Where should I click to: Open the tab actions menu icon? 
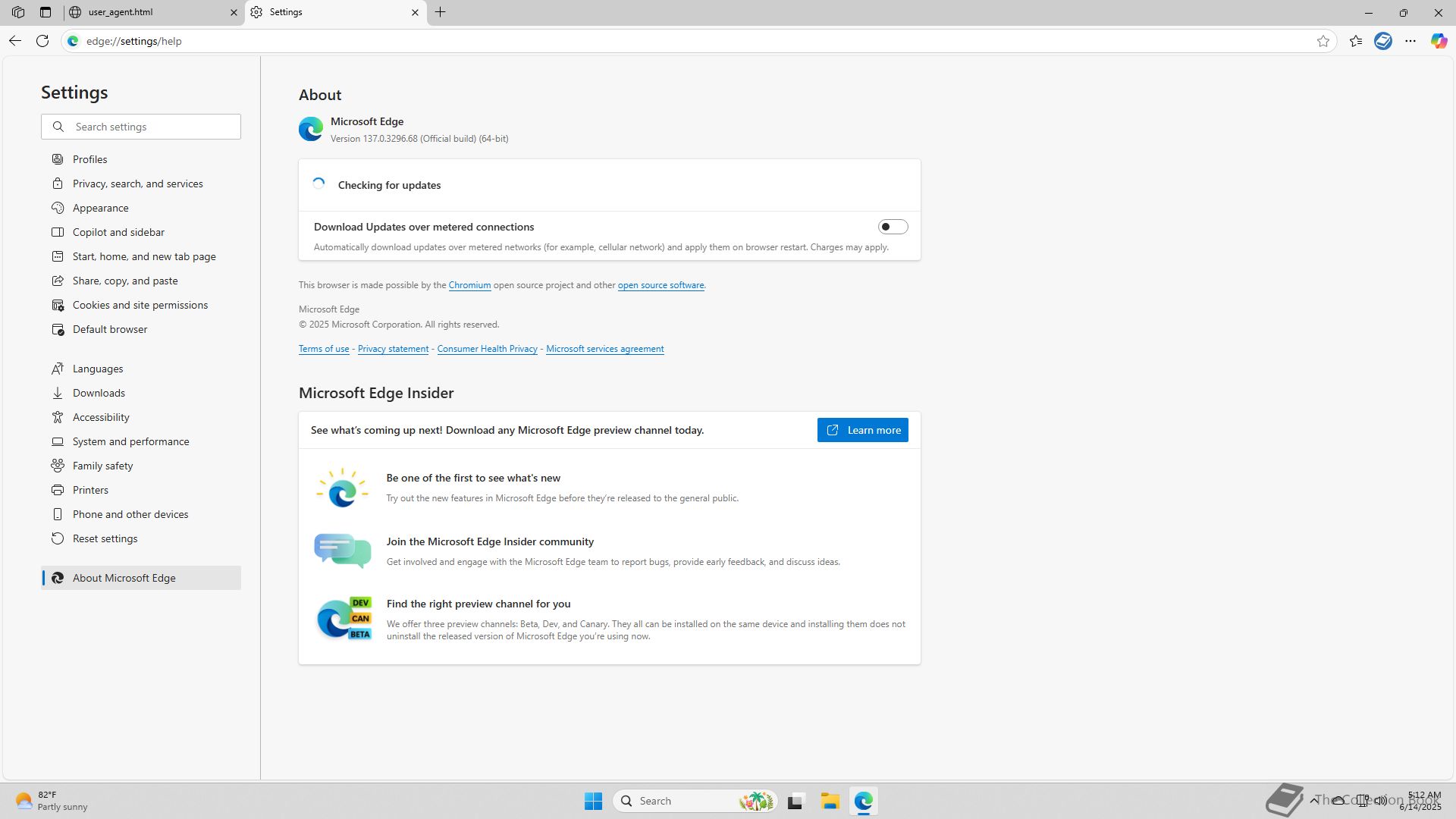(x=45, y=12)
